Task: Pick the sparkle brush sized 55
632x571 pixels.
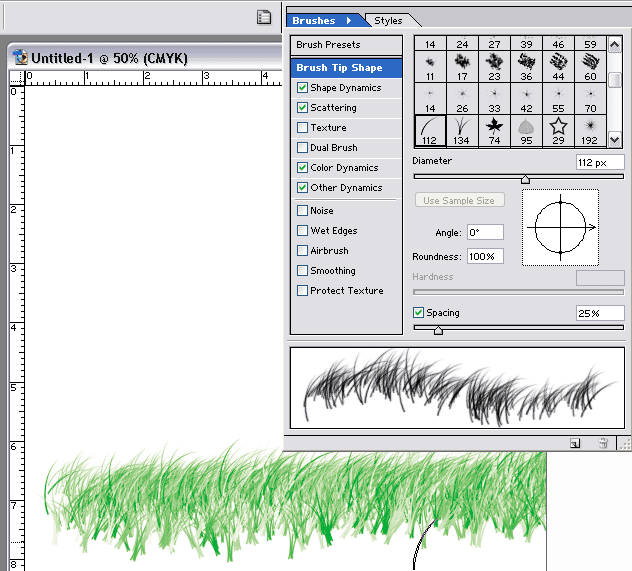Action: 558,99
